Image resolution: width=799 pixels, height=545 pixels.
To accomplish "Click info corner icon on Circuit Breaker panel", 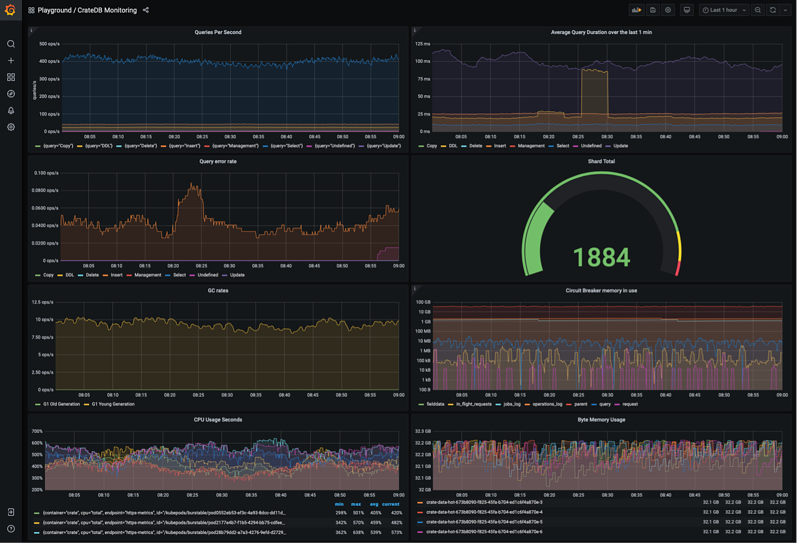I will tap(414, 289).
